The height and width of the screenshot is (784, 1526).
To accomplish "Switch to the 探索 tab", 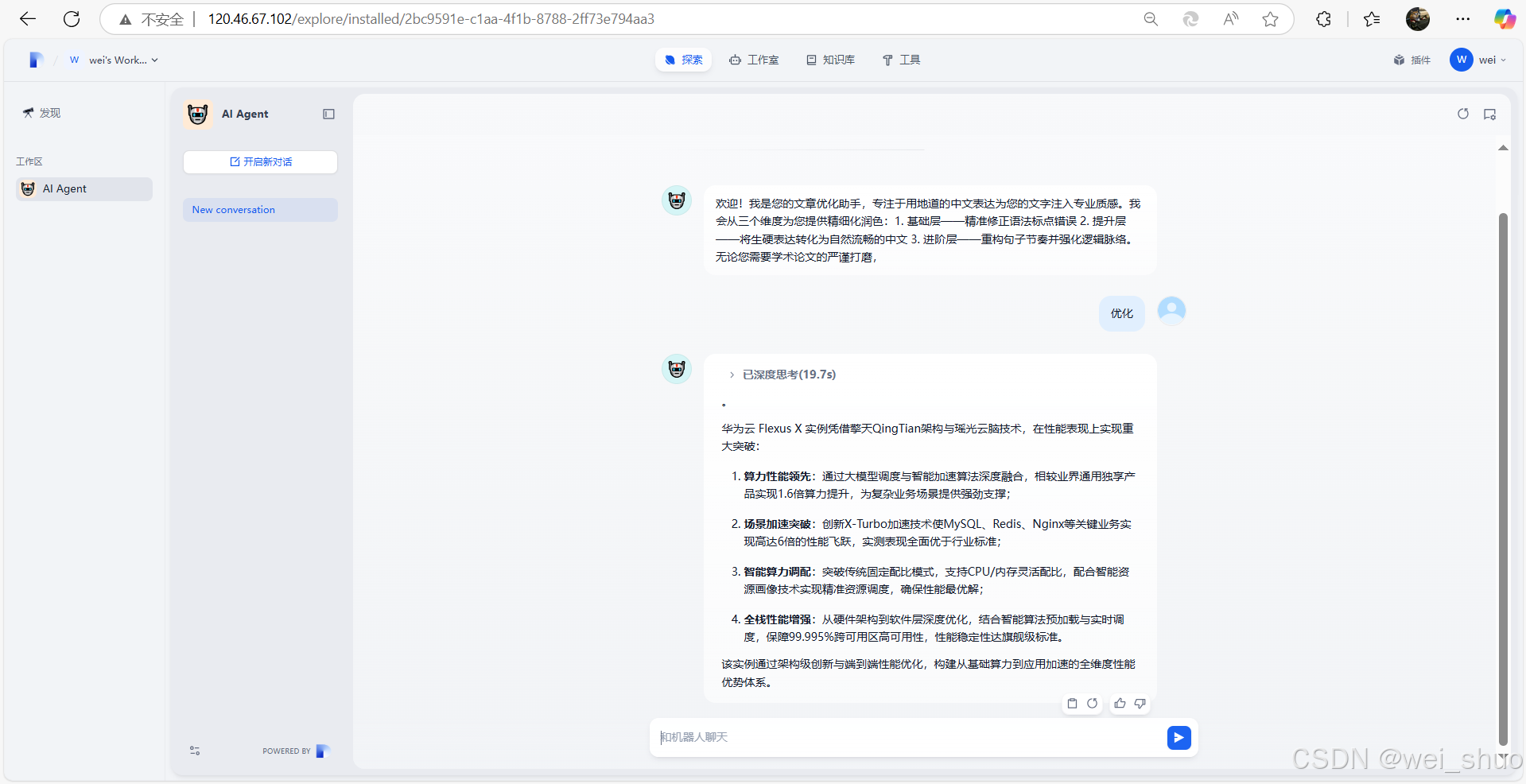I will pyautogui.click(x=683, y=60).
